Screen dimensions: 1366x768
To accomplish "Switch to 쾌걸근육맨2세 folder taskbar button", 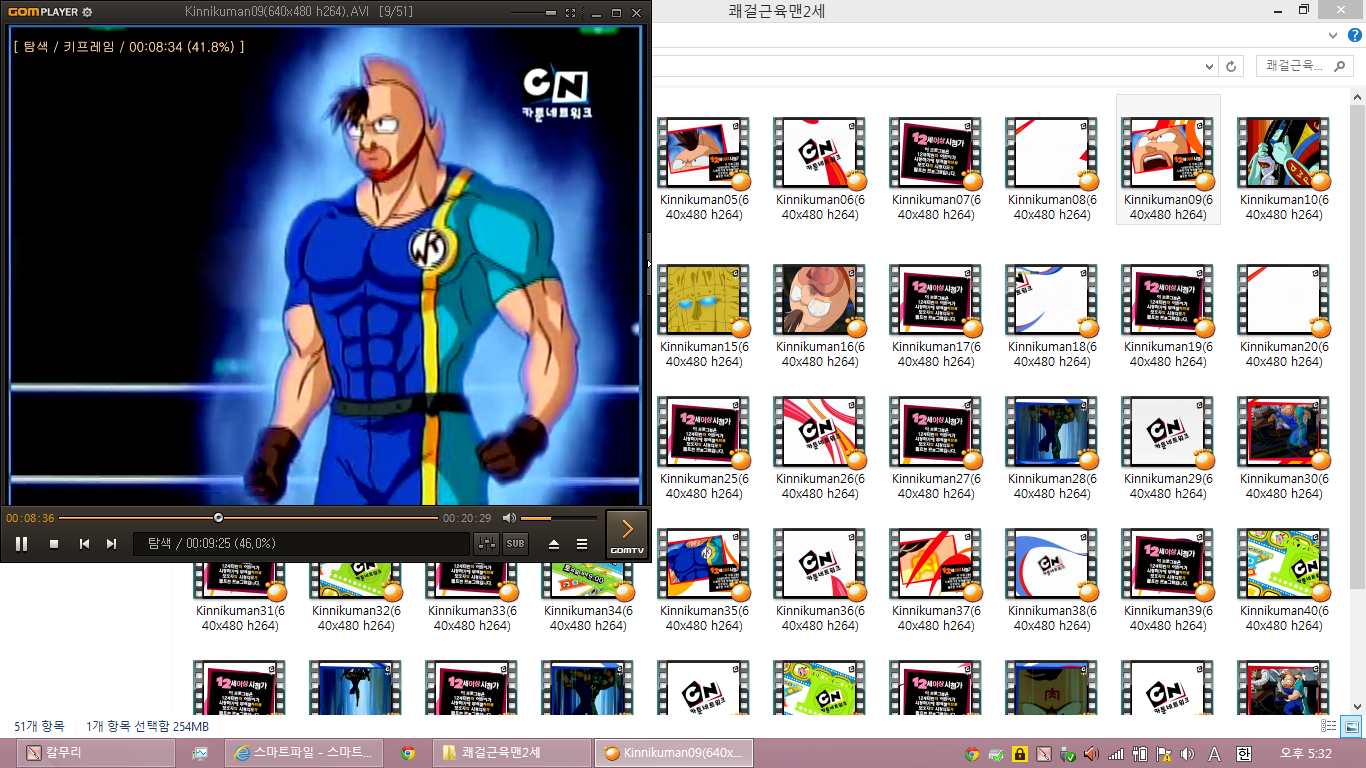I will 513,753.
